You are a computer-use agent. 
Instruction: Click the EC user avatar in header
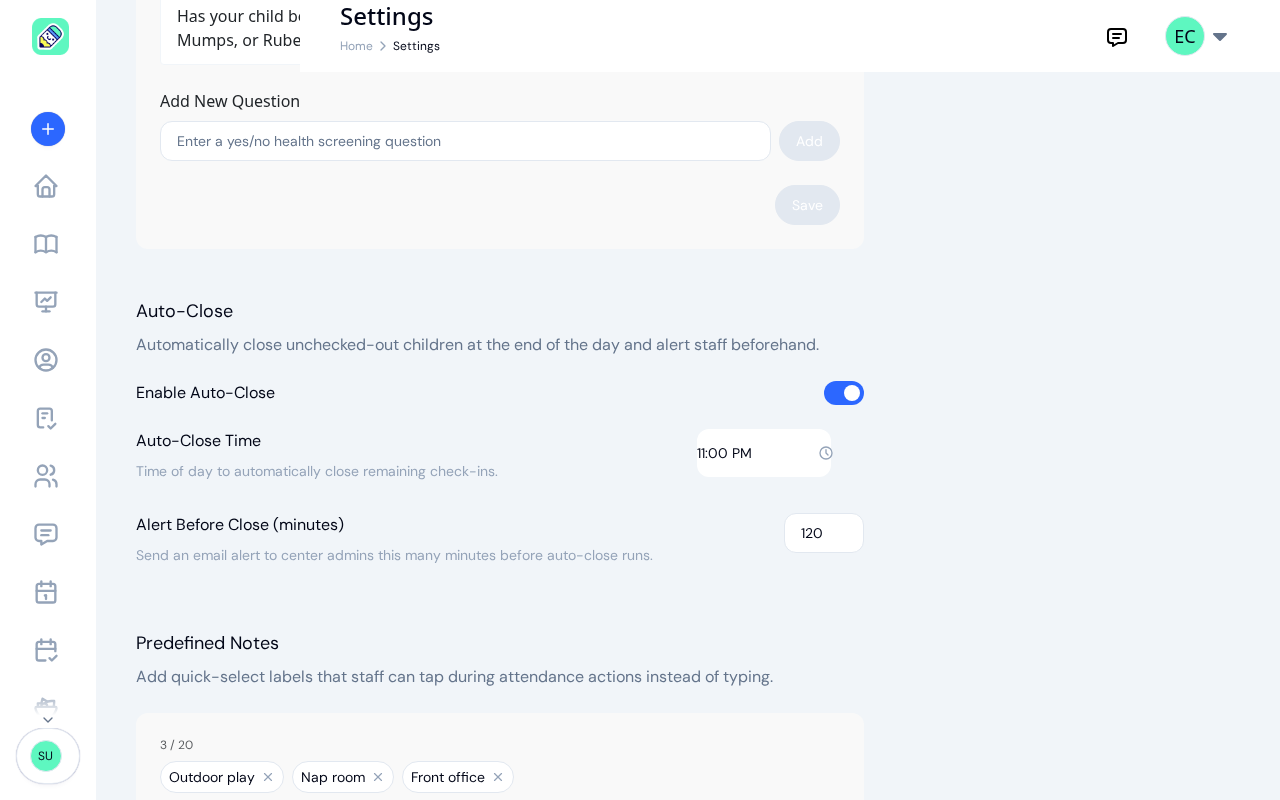point(1185,36)
